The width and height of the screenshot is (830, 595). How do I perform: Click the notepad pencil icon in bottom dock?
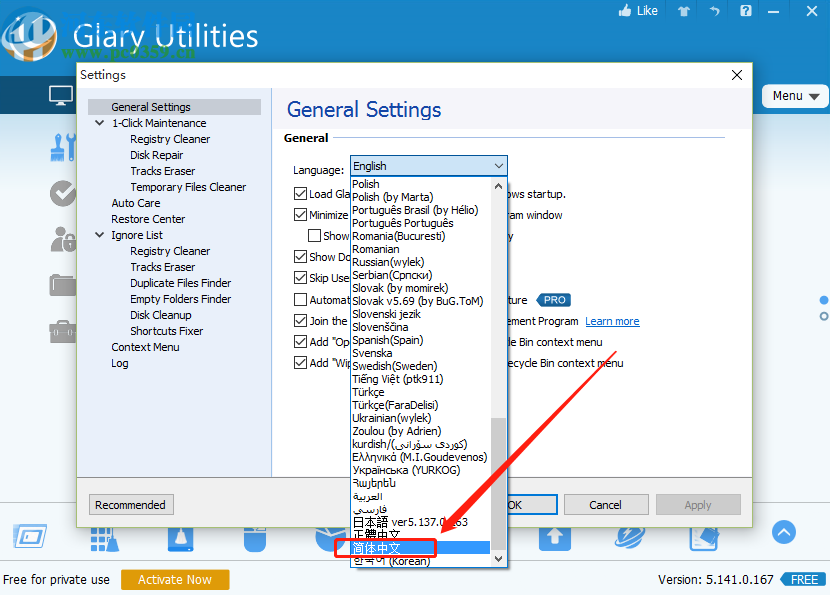(704, 539)
